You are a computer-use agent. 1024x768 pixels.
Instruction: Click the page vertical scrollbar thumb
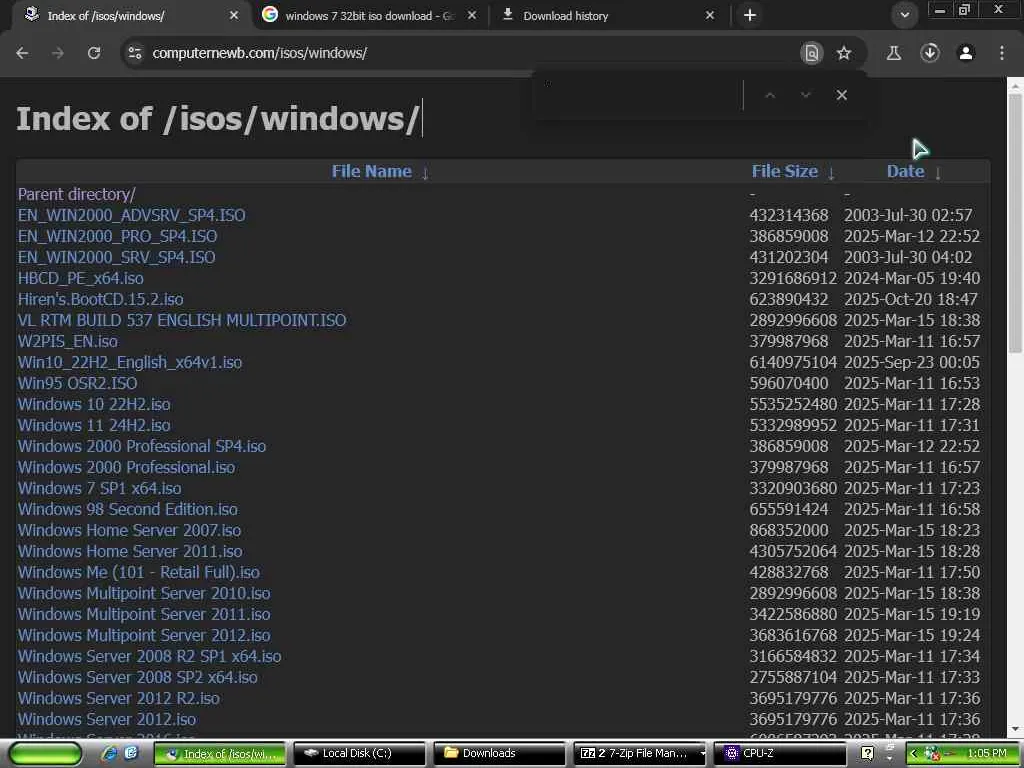tap(1015, 223)
